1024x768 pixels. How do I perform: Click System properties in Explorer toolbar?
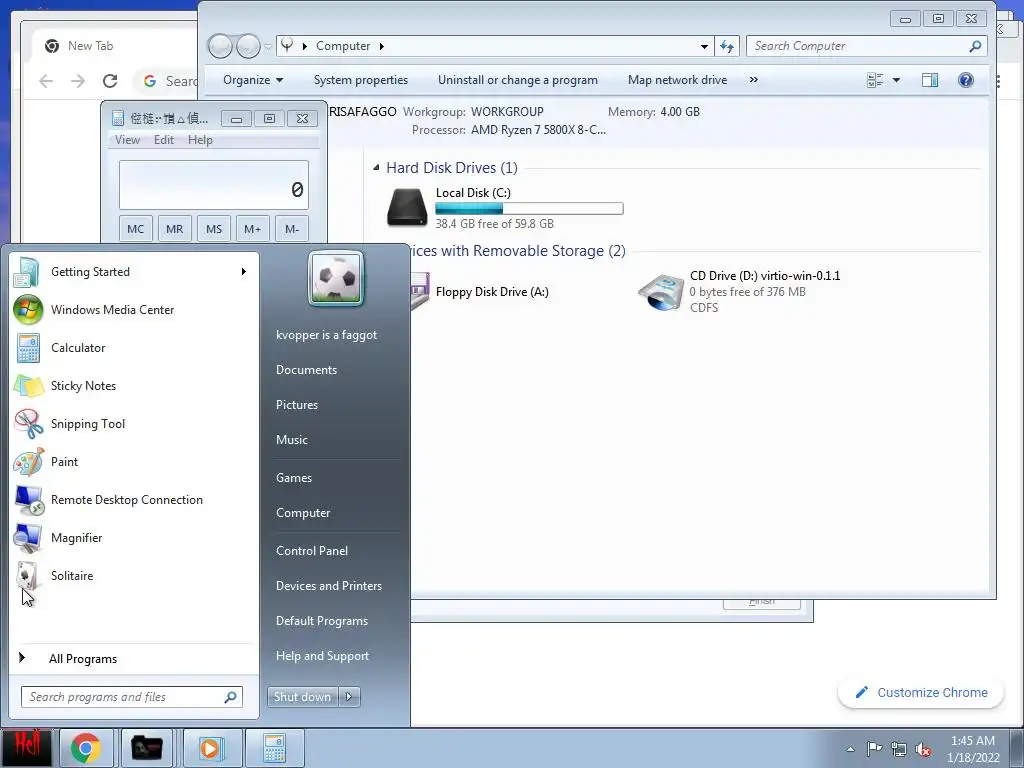coord(360,80)
